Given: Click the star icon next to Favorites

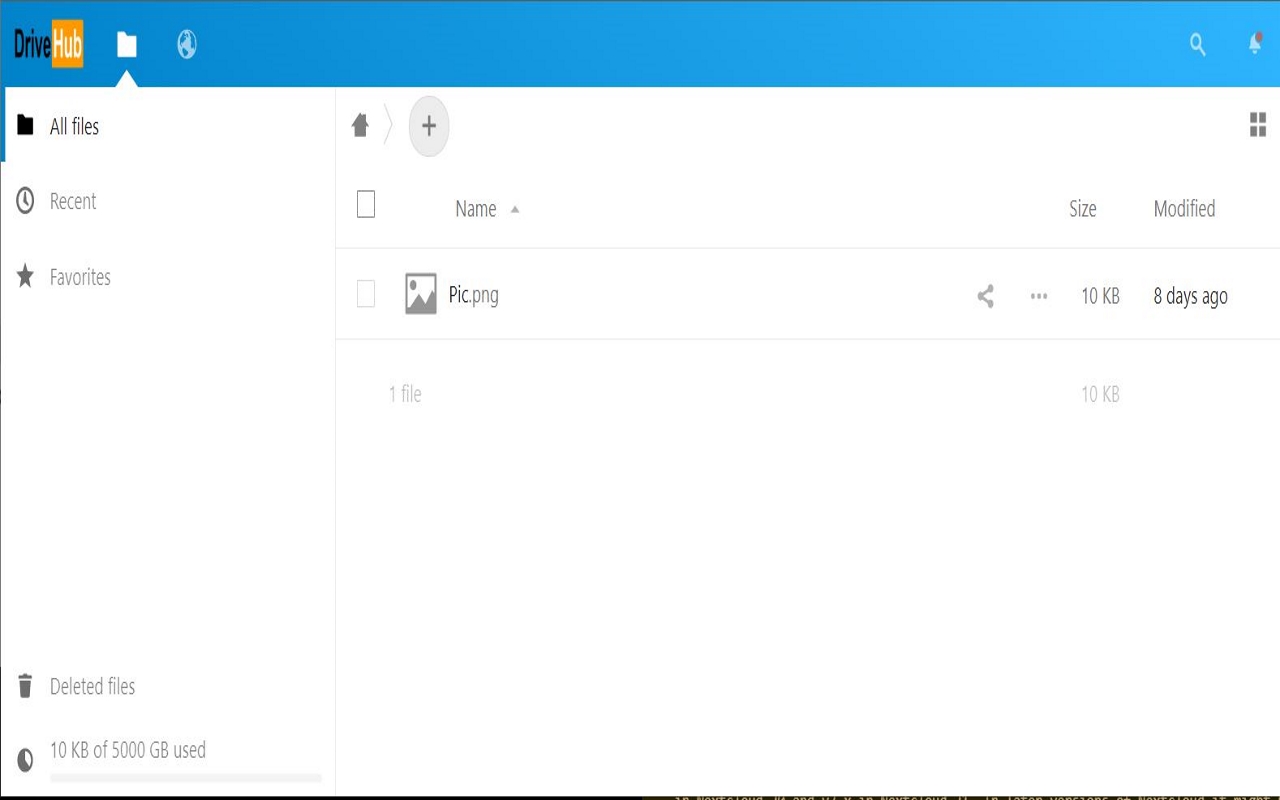Looking at the screenshot, I should (x=25, y=277).
